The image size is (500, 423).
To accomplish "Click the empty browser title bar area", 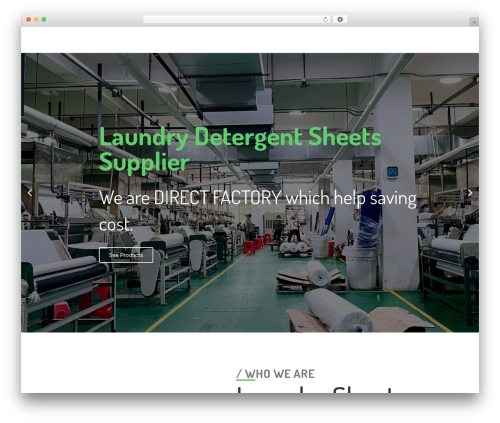I will pos(407,20).
